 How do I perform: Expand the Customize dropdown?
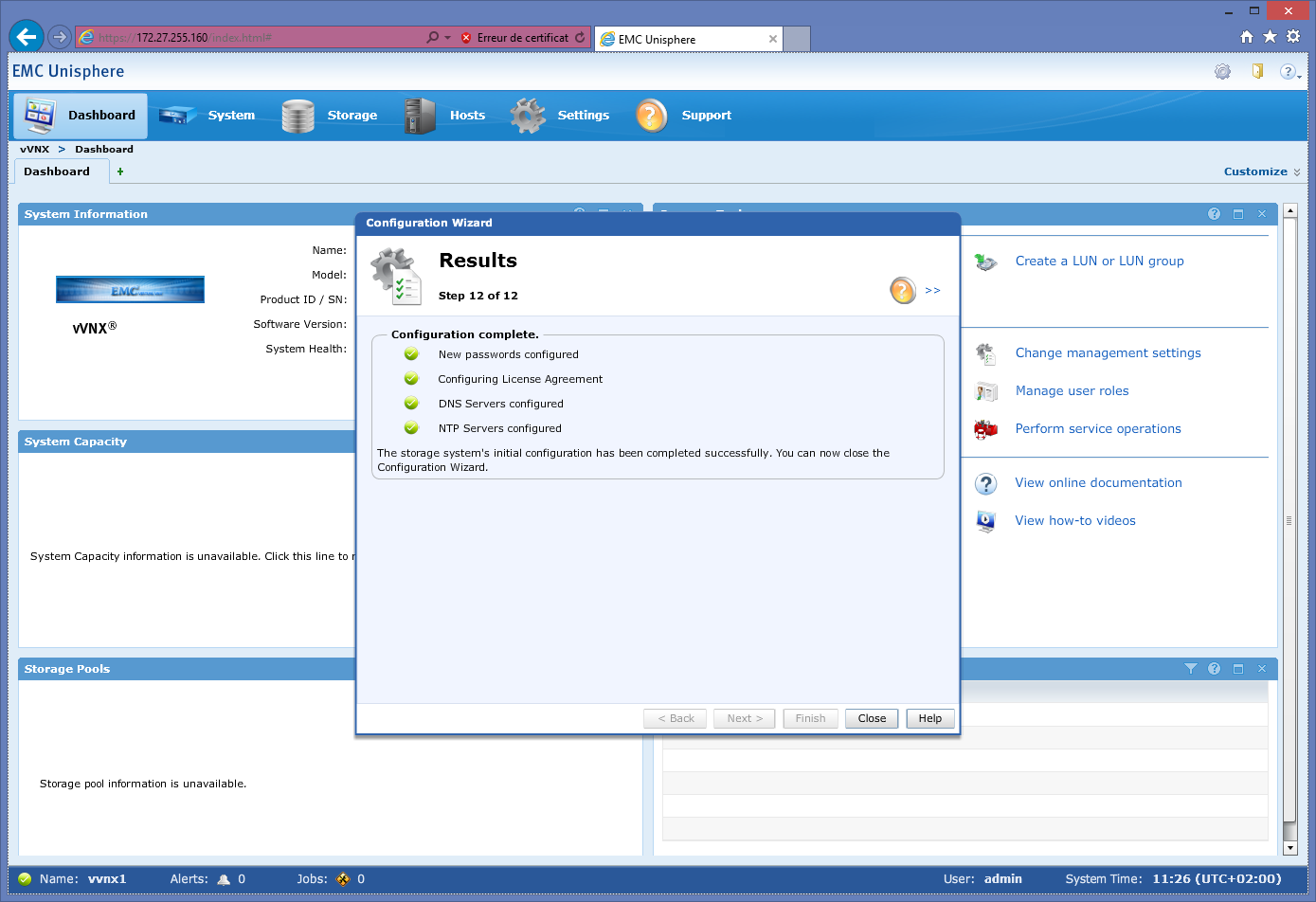click(1262, 172)
